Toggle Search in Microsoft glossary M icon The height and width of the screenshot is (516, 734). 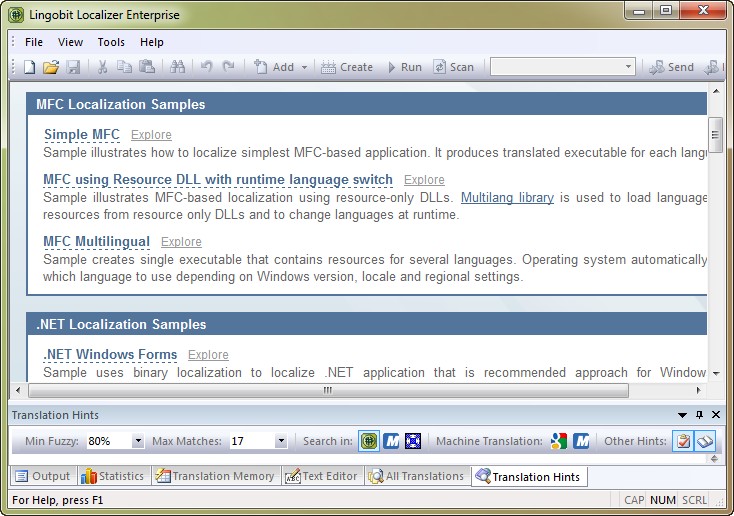coord(391,441)
